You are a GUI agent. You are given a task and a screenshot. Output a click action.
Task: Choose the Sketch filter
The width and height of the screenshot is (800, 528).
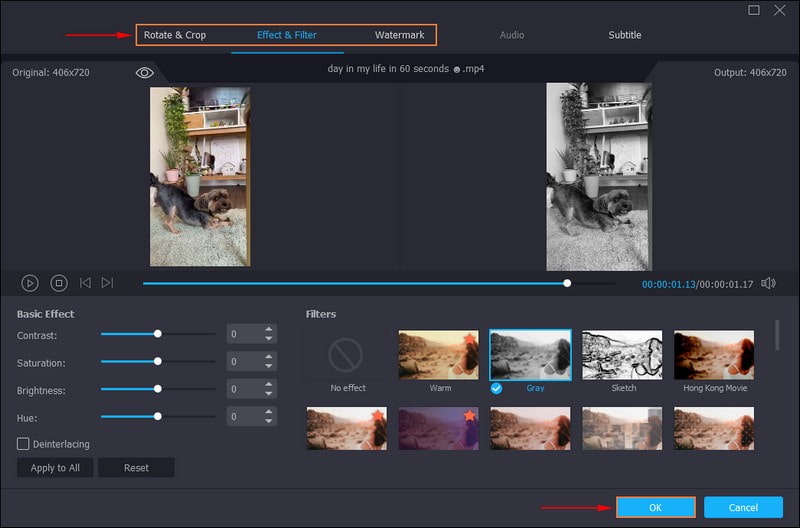pos(622,355)
